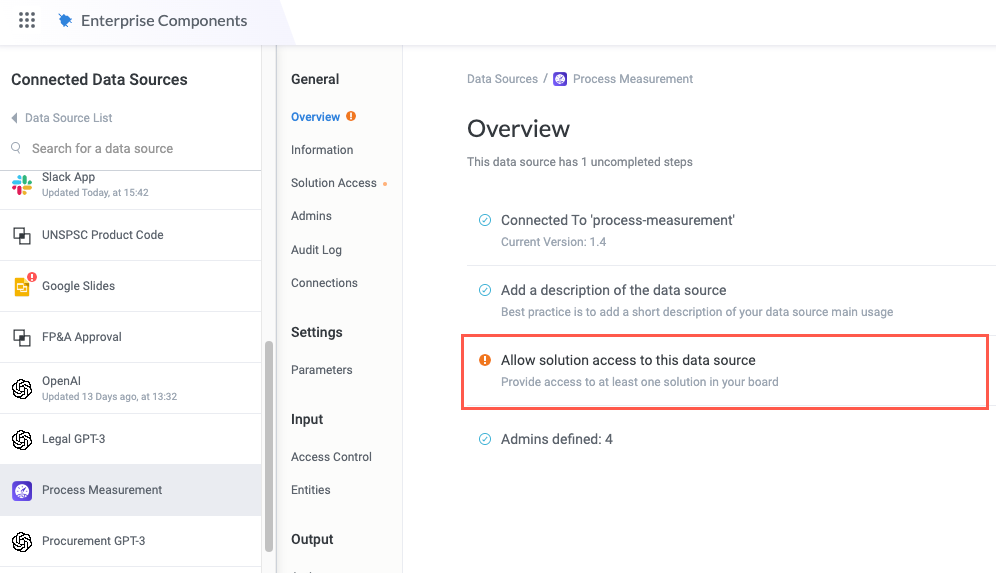Screen dimensions: 996x573
Task: Go back to Data Source List
Action: click(69, 118)
